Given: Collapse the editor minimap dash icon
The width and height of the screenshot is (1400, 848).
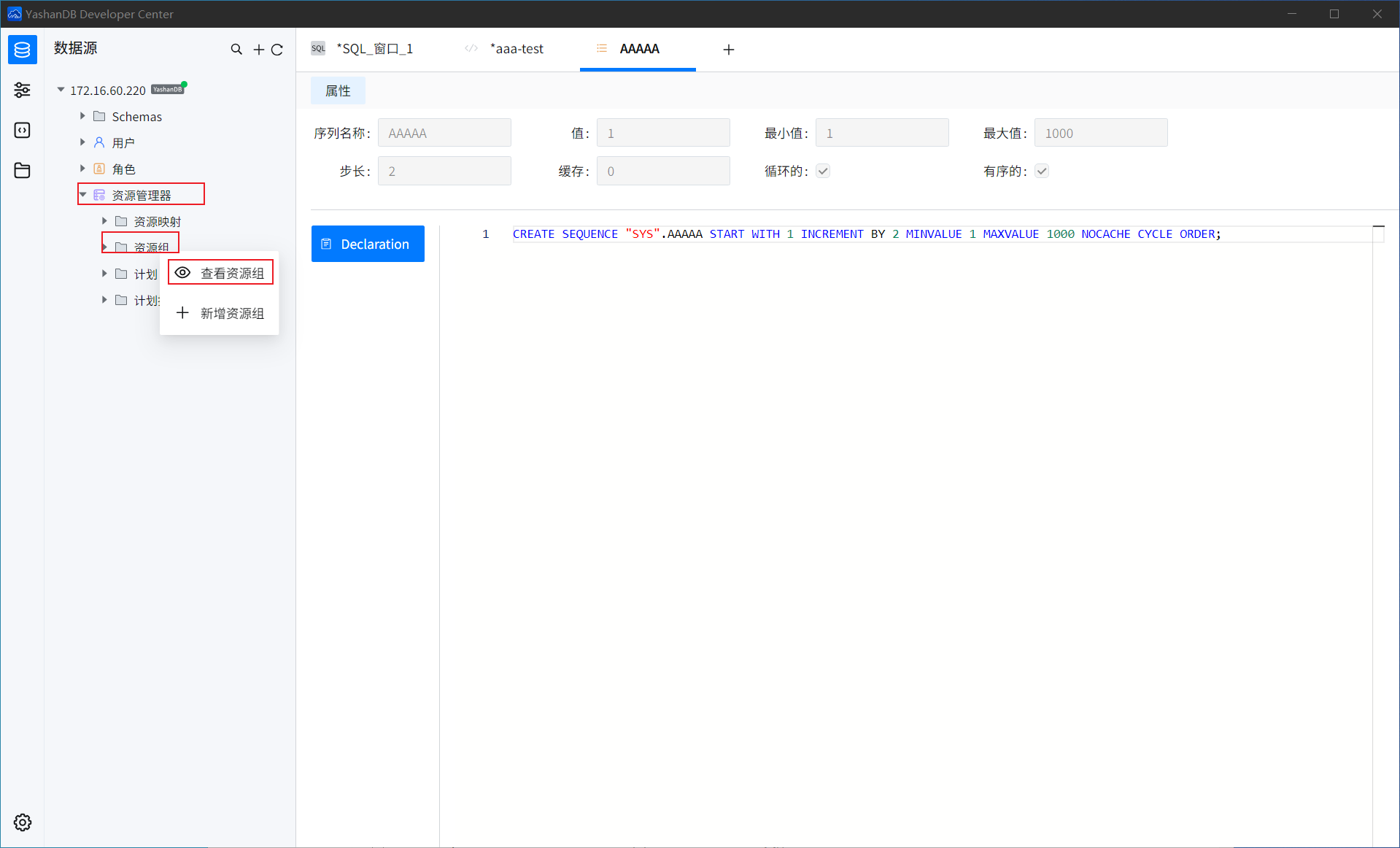Looking at the screenshot, I should 1378,227.
